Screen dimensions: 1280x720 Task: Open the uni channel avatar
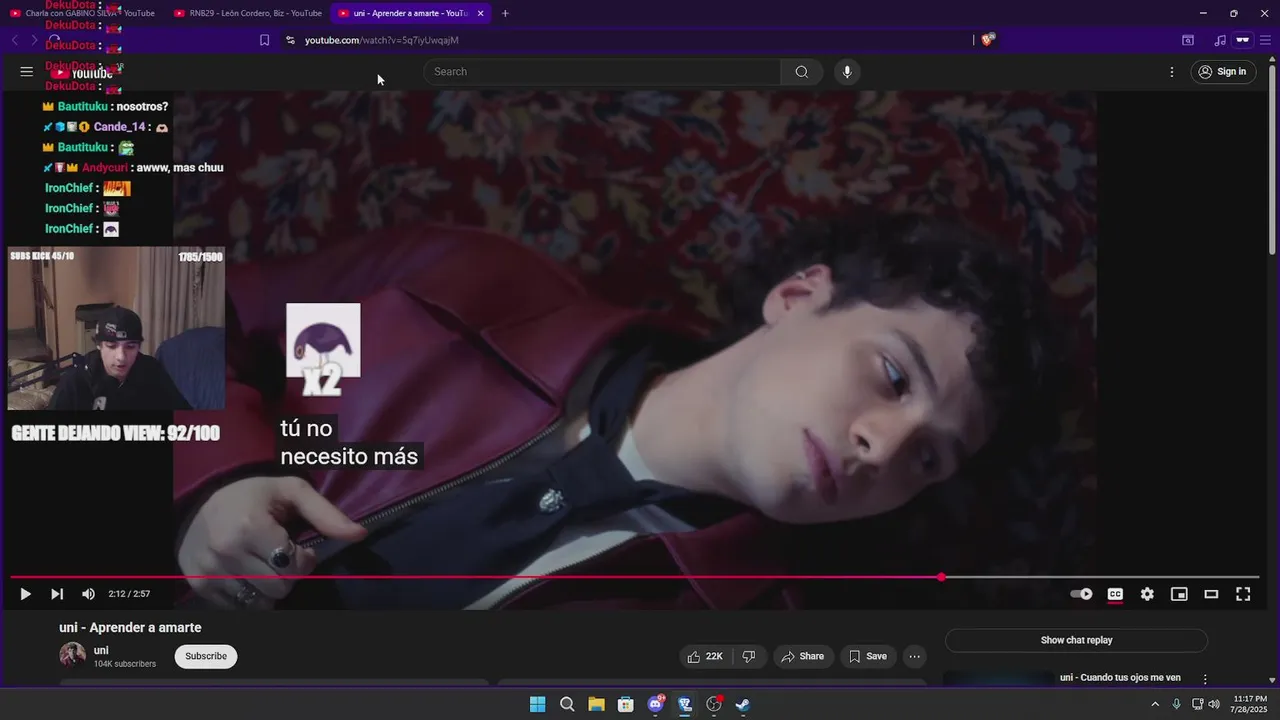click(x=72, y=656)
